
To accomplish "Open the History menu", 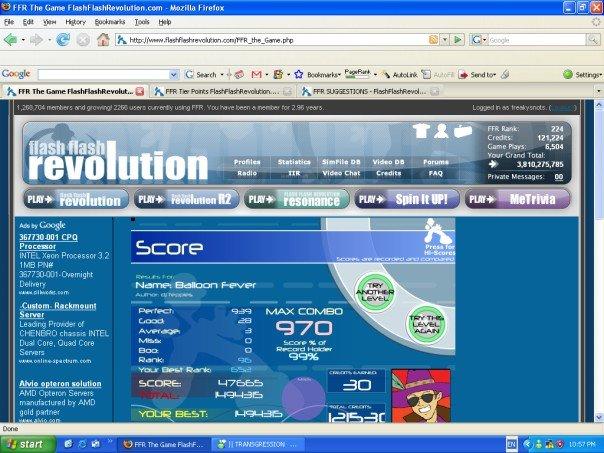I will 75,22.
